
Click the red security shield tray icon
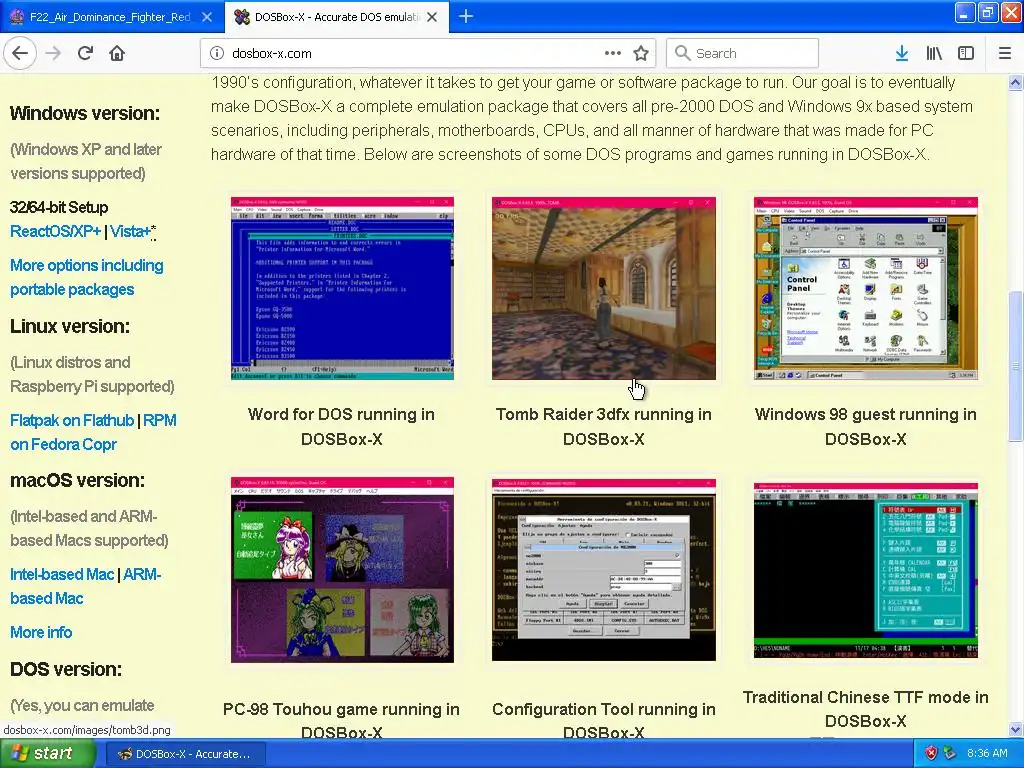(931, 754)
